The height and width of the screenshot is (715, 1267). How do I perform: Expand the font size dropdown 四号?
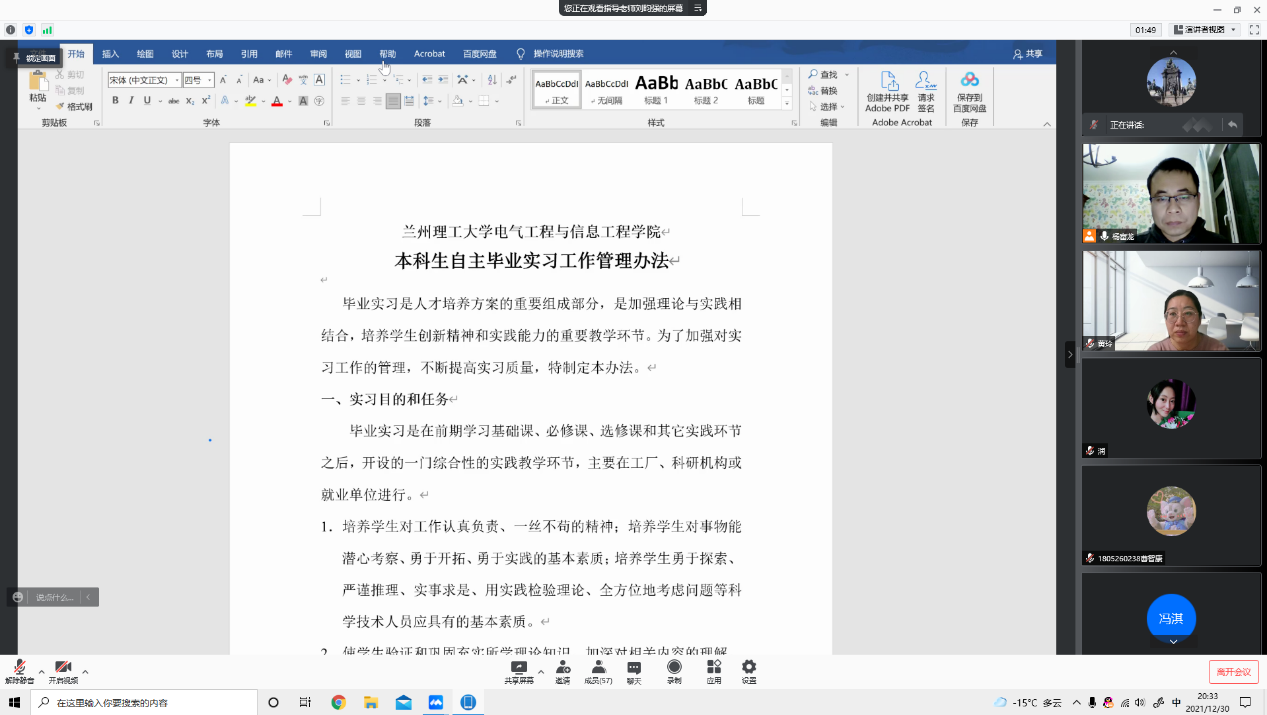198,80
